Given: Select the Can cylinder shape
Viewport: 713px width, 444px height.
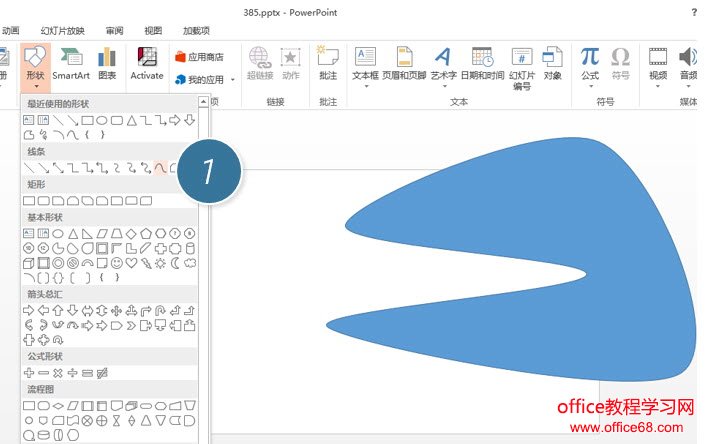Looking at the screenshot, I should pyautogui.click(x=190, y=248).
